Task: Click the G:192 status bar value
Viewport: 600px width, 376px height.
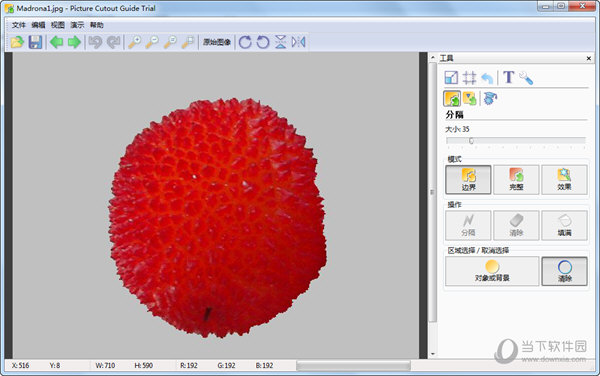Action: click(x=226, y=366)
